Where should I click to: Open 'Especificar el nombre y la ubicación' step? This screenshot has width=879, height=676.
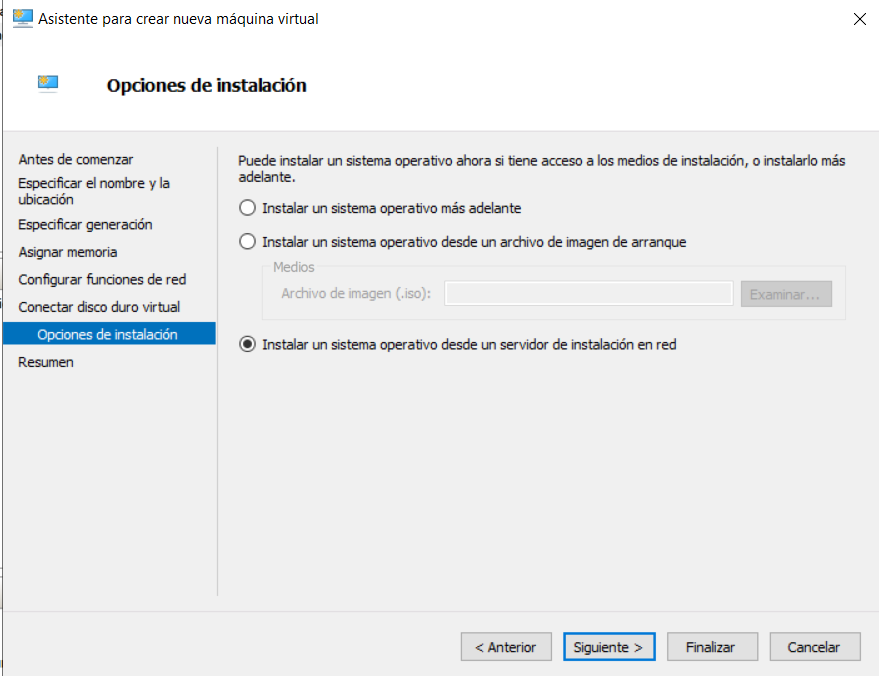(94, 191)
